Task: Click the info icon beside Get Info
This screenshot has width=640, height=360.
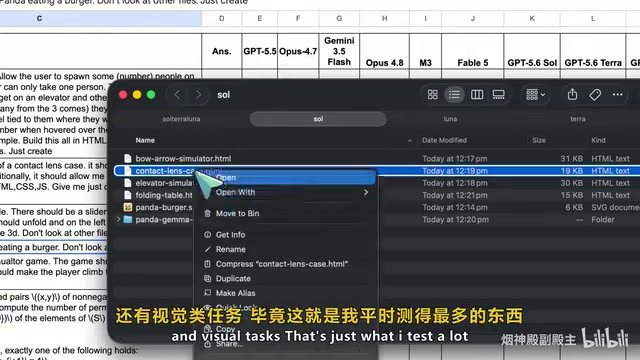Action: [x=207, y=235]
